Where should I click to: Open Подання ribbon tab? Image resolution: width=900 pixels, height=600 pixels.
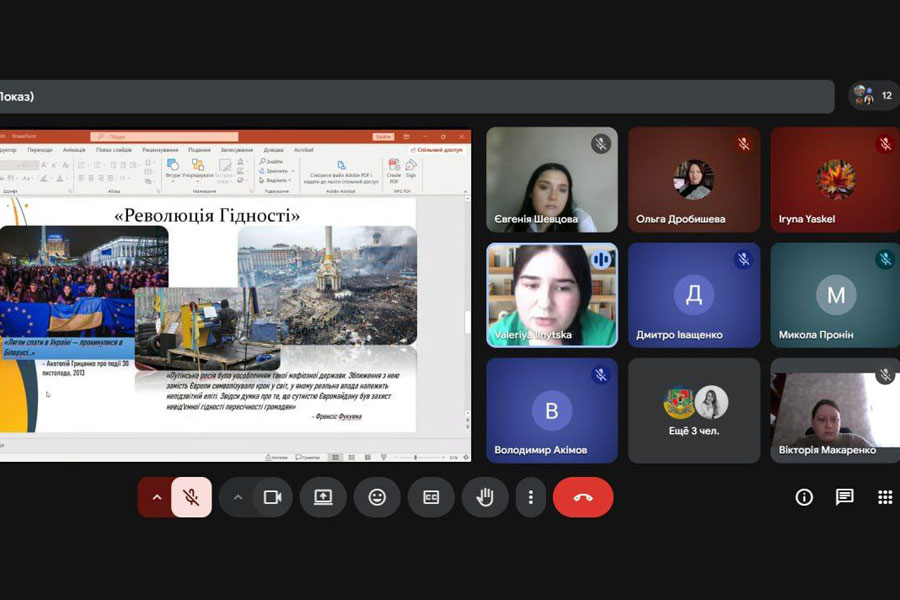pyautogui.click(x=199, y=150)
